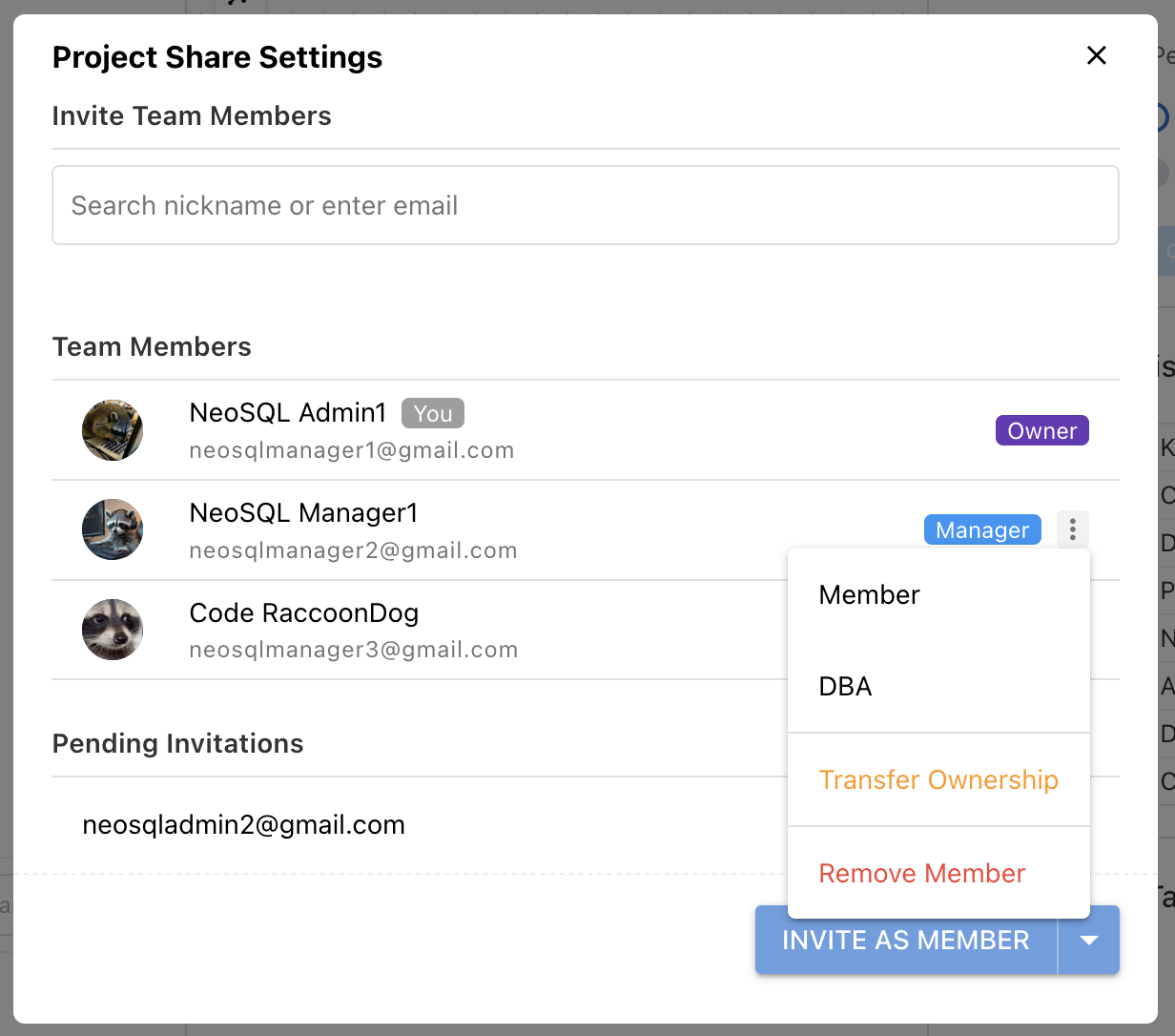Select Transfer Ownership in the menu
The height and width of the screenshot is (1036, 1175).
(938, 780)
